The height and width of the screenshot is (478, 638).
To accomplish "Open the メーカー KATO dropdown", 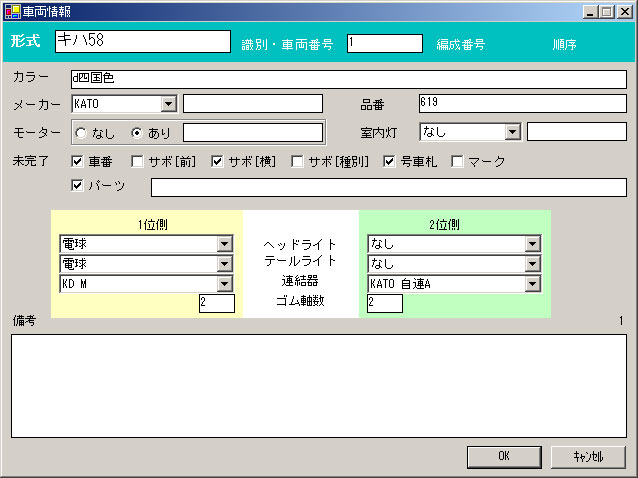I will tap(168, 104).
